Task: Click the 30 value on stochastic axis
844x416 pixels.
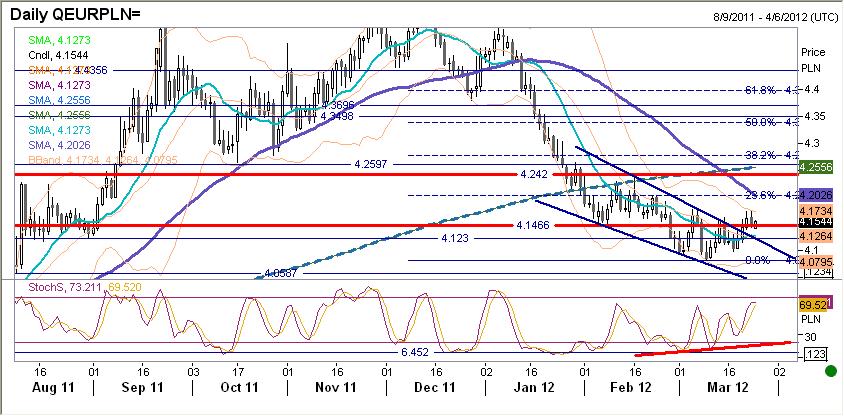Action: coord(810,336)
